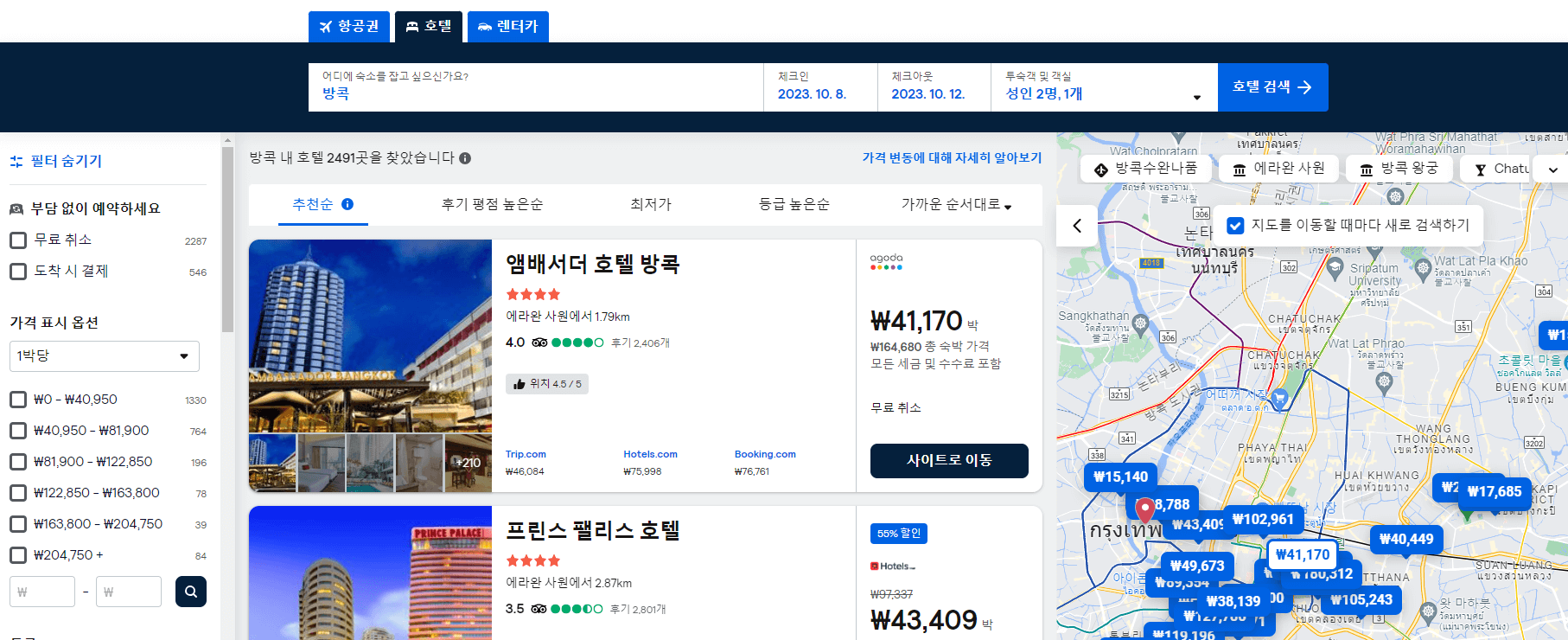Click the ₩40,449 map price marker

pyautogui.click(x=1406, y=539)
